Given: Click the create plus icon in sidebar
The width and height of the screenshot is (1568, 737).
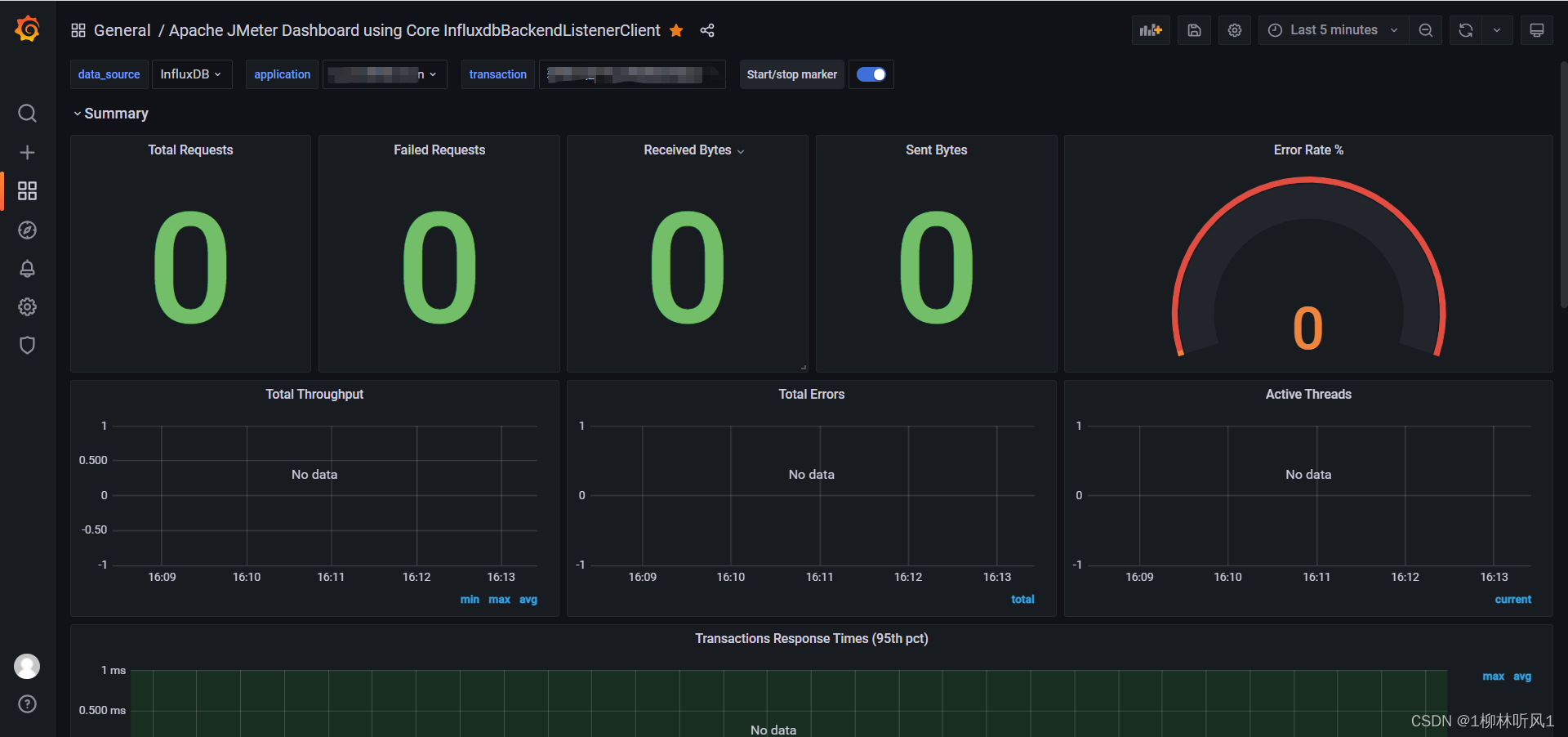Looking at the screenshot, I should [x=27, y=153].
